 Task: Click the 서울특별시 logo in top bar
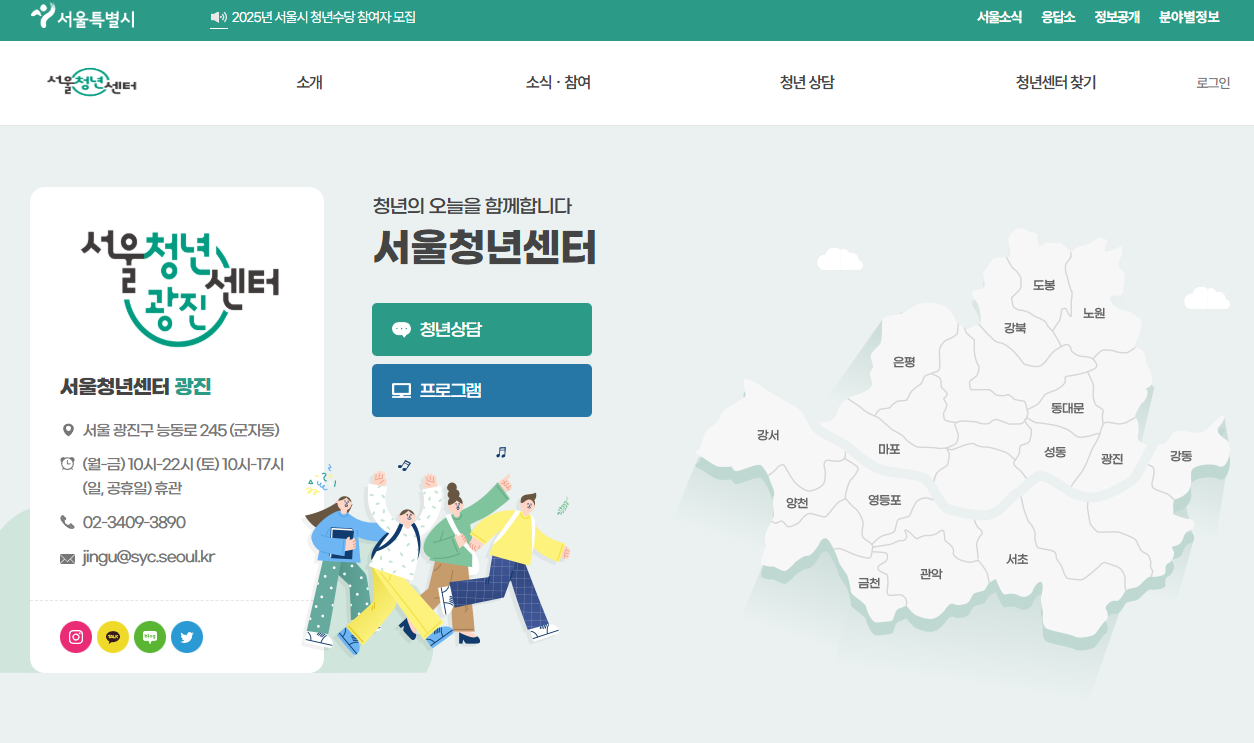point(83,17)
